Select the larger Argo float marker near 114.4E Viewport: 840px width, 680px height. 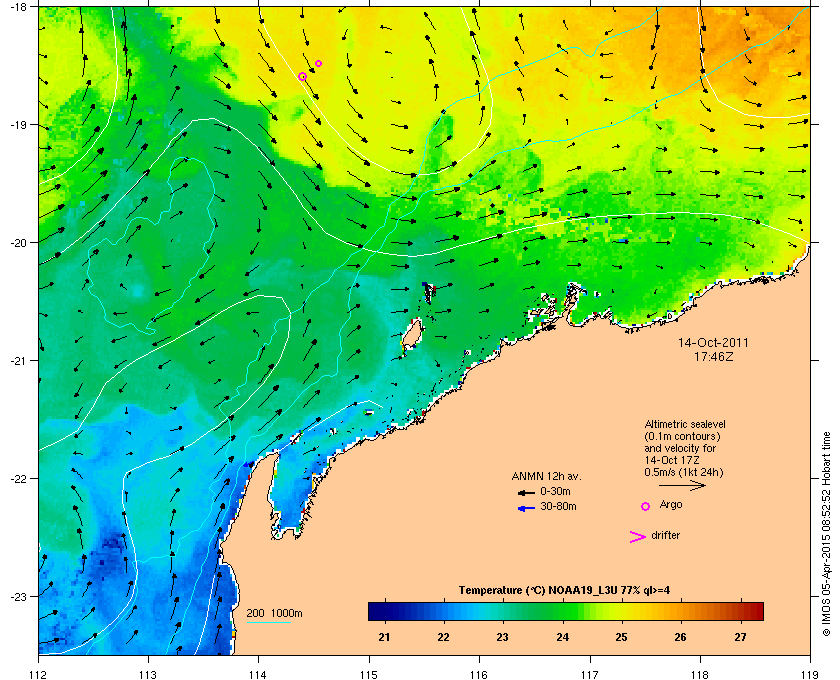(302, 77)
